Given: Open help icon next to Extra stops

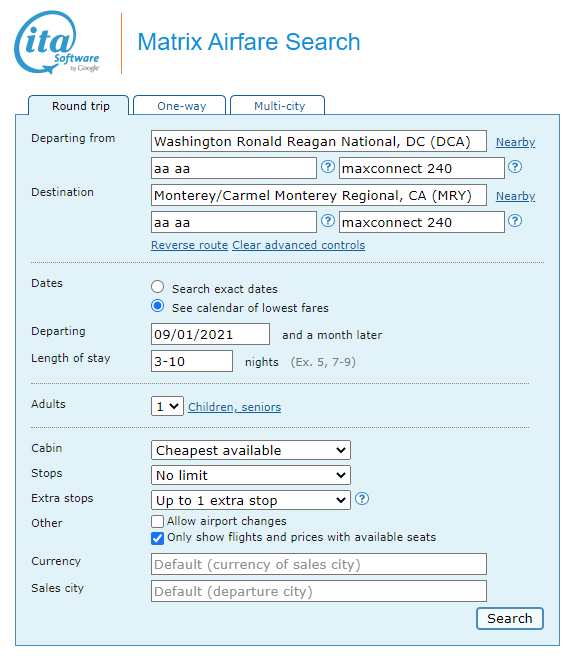Looking at the screenshot, I should [362, 499].
